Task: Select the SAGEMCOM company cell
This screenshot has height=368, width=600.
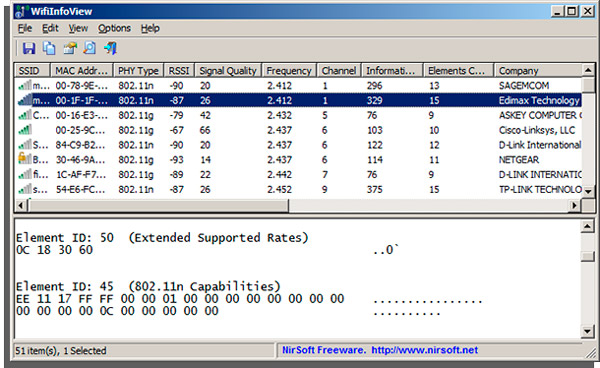Action: (x=523, y=85)
